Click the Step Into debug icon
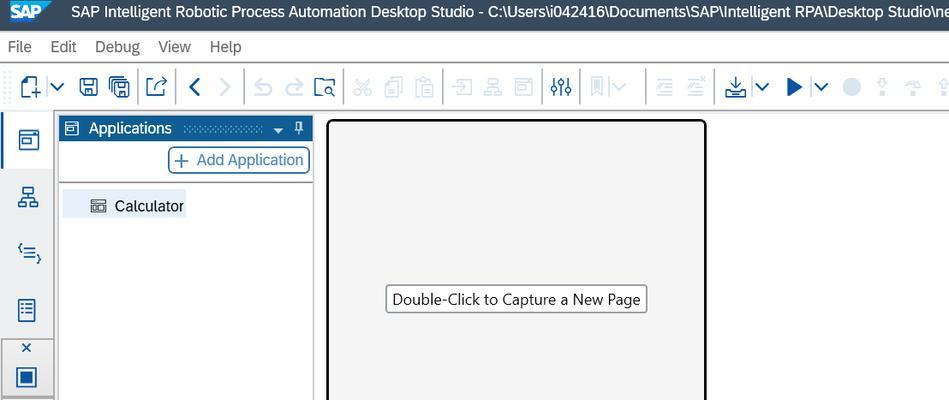Screen dimensions: 949x400 coord(882,87)
